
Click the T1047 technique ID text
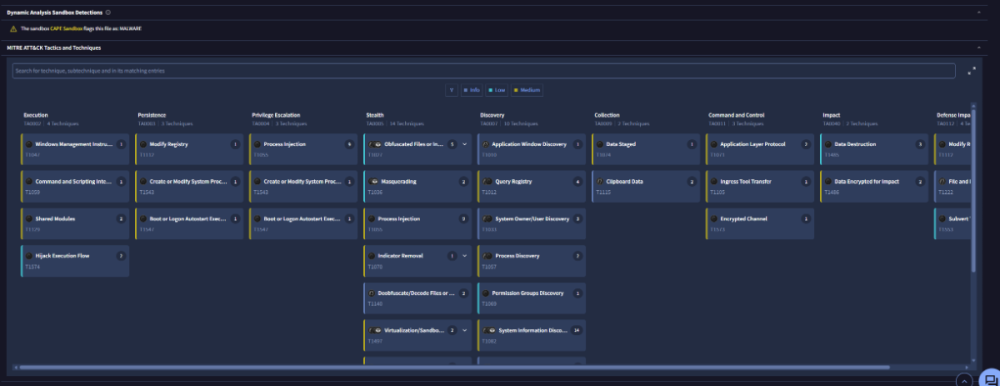(32, 155)
